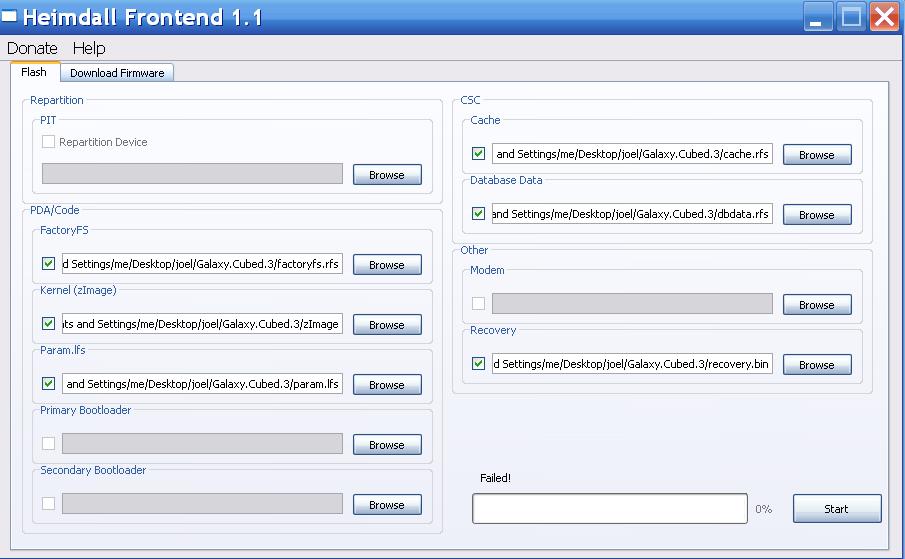Click the dbdata.rfs path field

tap(632, 213)
